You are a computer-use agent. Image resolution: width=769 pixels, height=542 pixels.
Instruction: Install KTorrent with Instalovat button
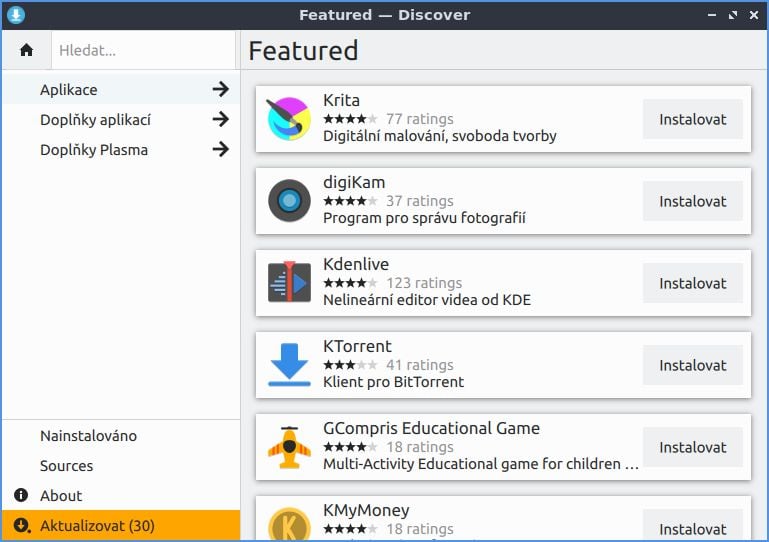click(x=692, y=365)
